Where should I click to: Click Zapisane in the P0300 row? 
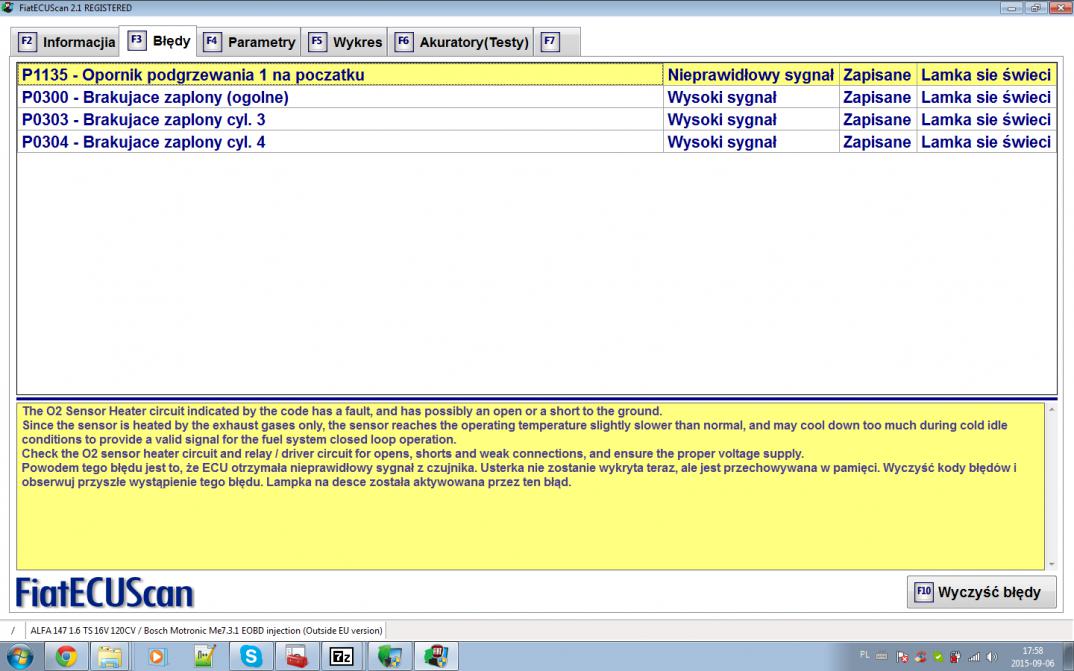877,97
